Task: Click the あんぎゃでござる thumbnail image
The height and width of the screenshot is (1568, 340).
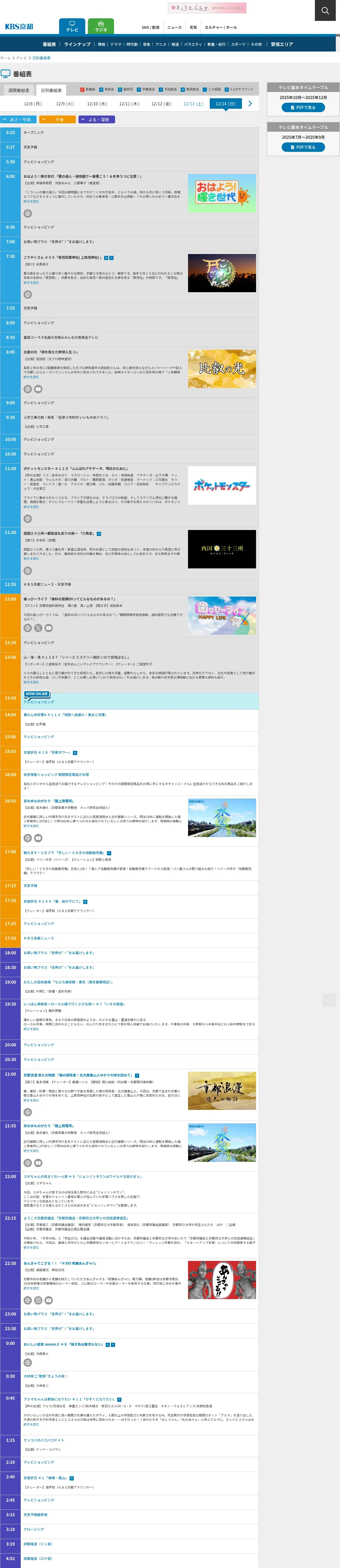Action: pyautogui.click(x=222, y=1279)
